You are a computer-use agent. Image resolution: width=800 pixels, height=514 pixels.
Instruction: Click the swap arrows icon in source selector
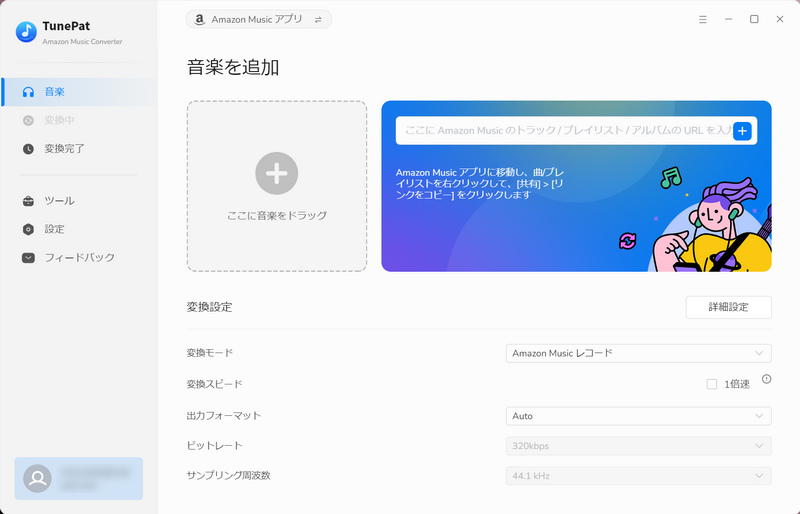point(318,19)
